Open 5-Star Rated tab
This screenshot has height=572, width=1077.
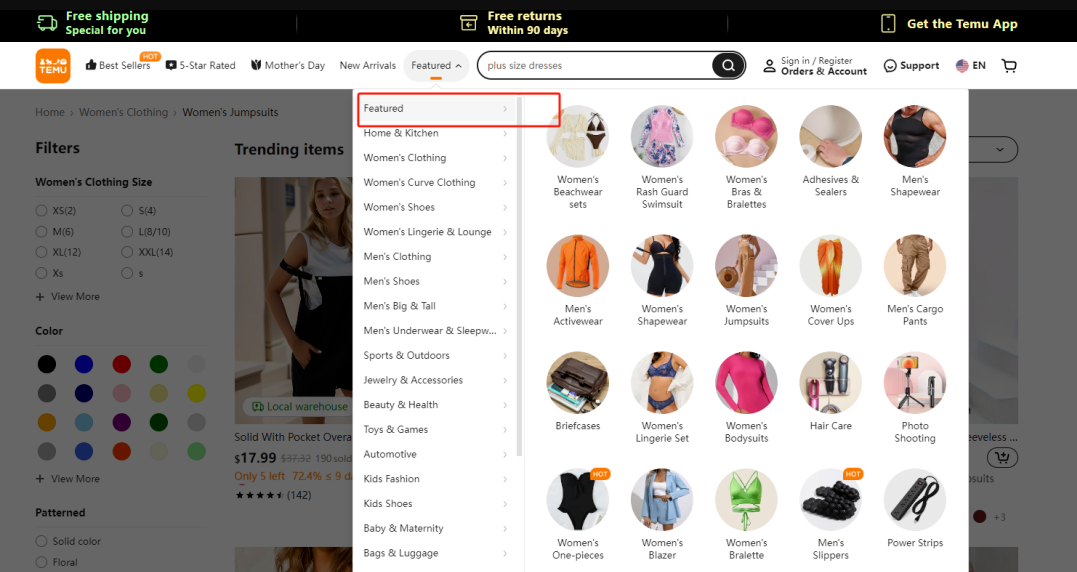coord(201,66)
